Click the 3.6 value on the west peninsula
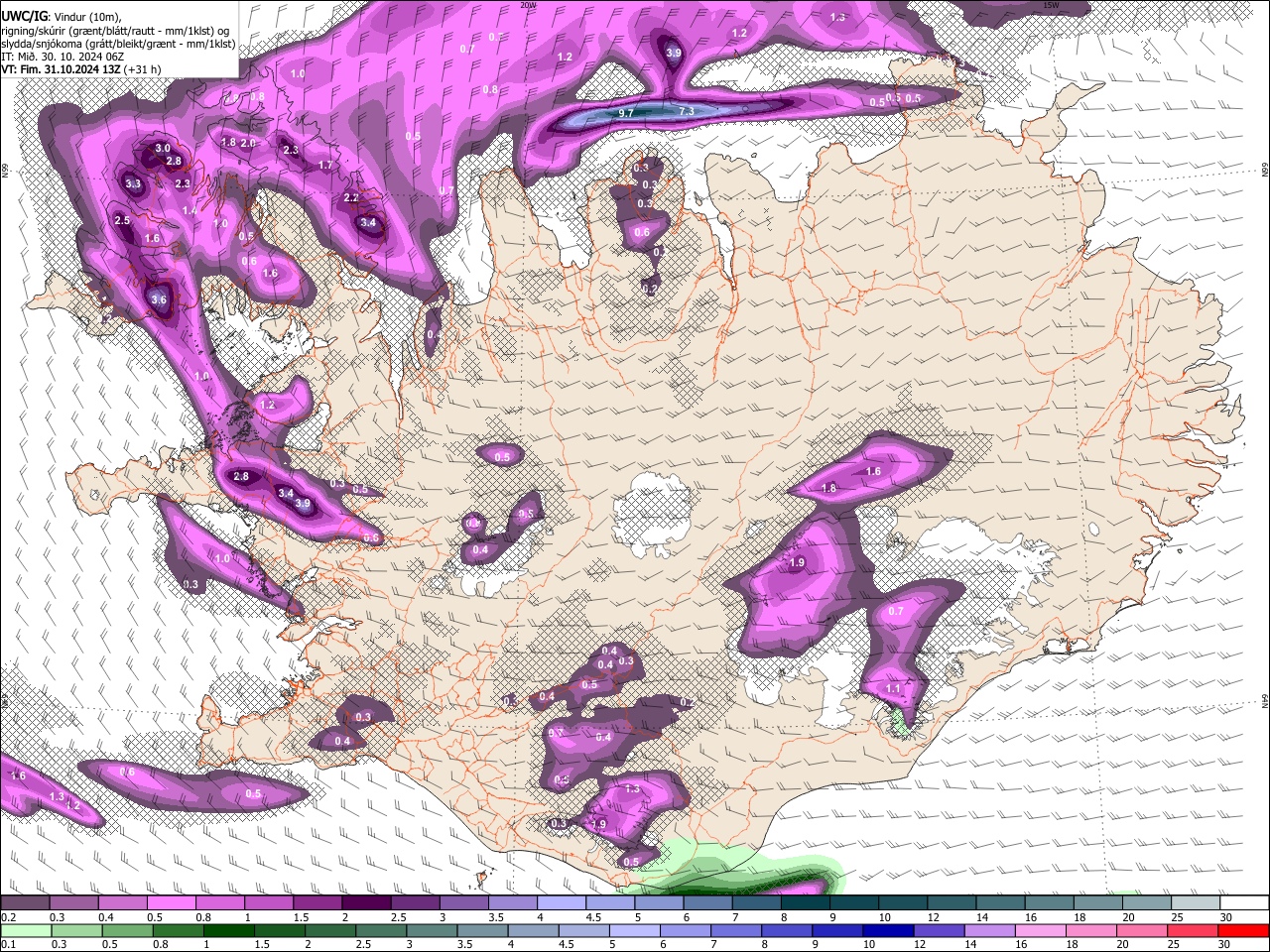Image resolution: width=1270 pixels, height=952 pixels. (159, 299)
